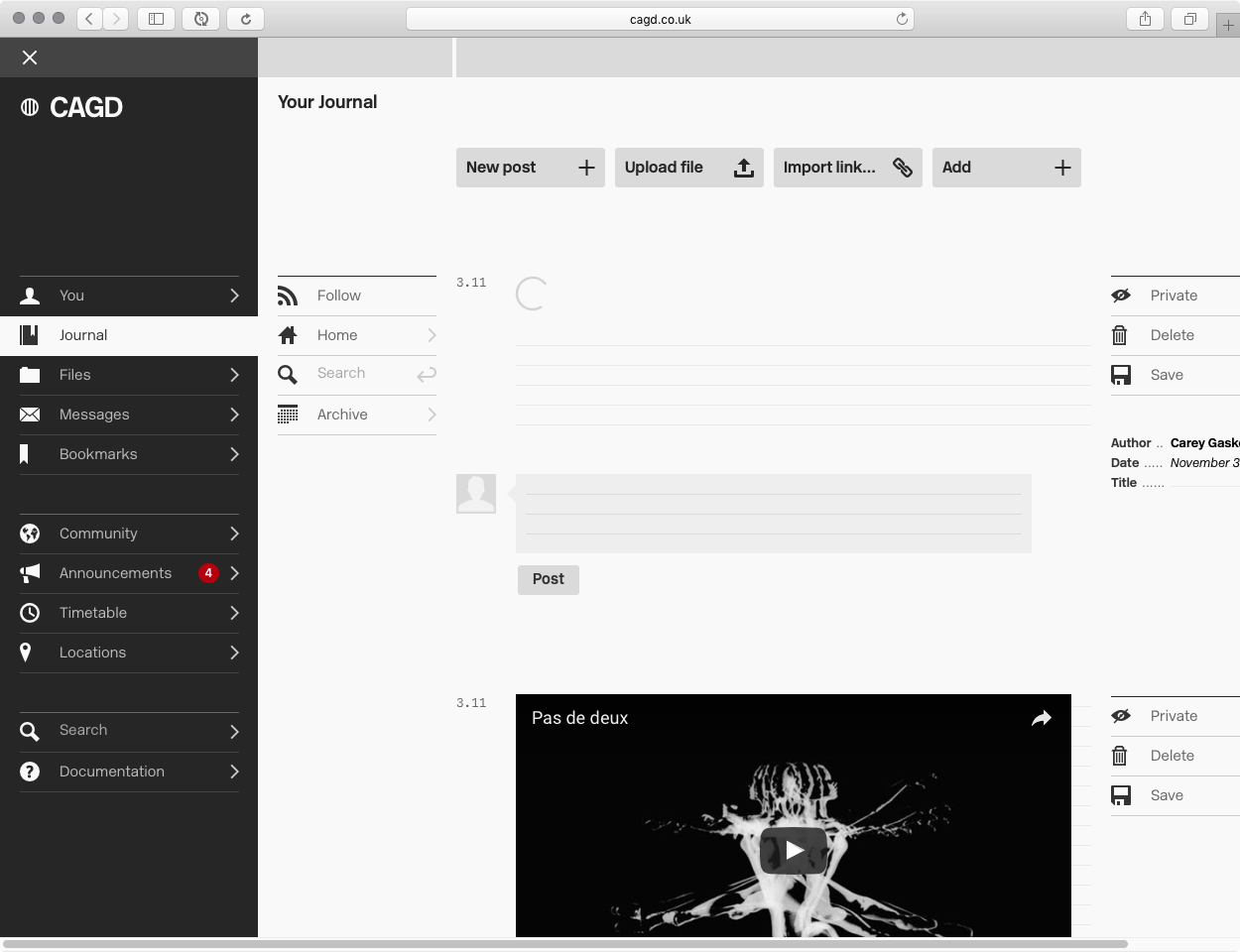
Task: Share the Pas de deux video
Action: click(1041, 718)
